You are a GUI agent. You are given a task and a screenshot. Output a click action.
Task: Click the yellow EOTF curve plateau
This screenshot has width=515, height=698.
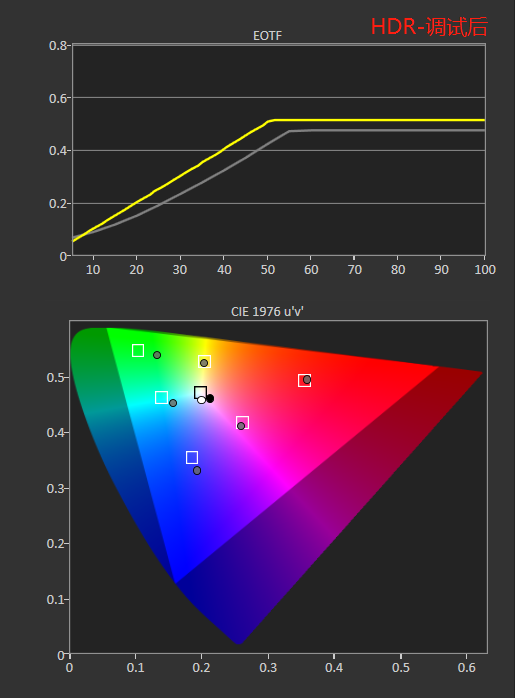pyautogui.click(x=379, y=120)
